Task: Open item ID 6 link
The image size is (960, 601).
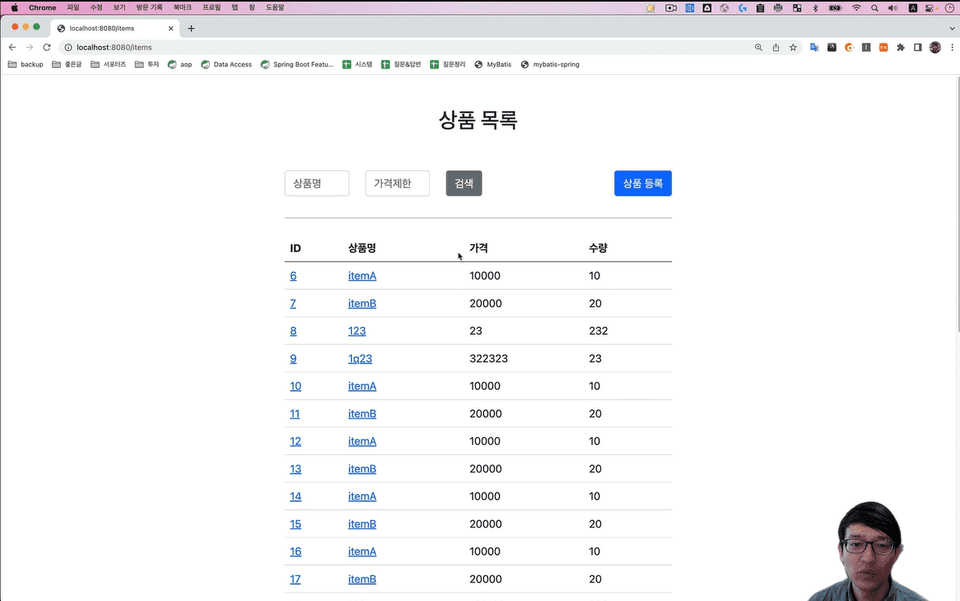Action: click(x=293, y=275)
